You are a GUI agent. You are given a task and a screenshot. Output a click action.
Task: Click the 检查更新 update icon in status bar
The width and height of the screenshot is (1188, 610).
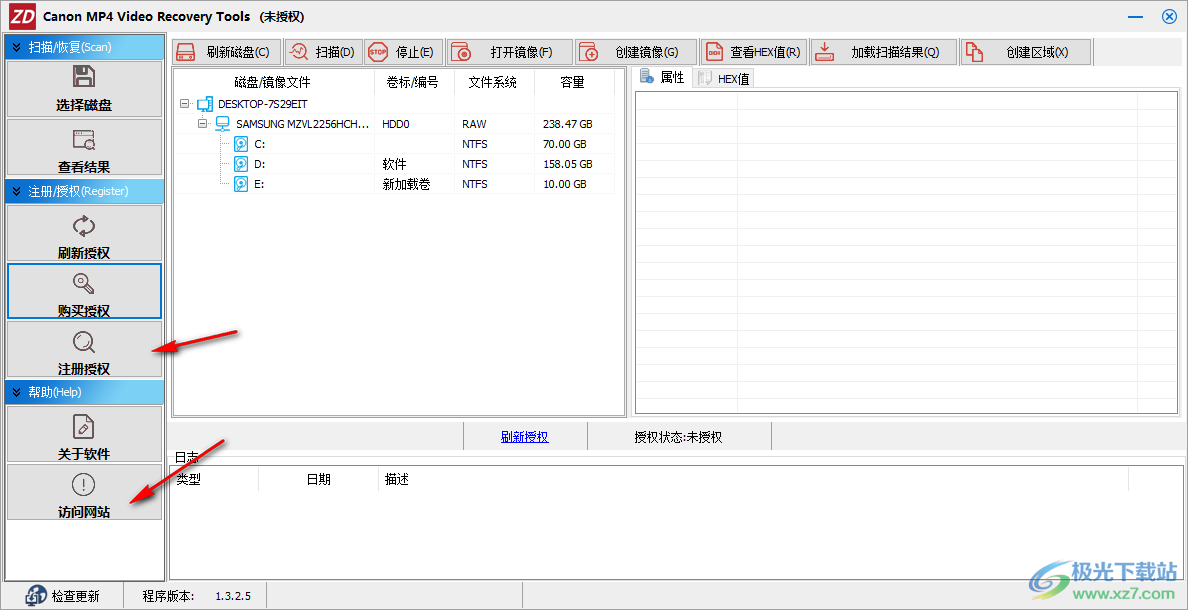tap(35, 596)
